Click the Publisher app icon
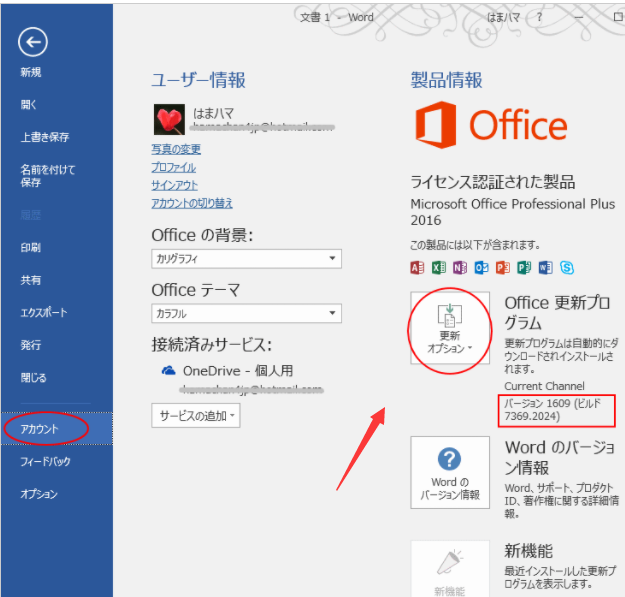Screen dimensions: 625x597 pos(524,267)
